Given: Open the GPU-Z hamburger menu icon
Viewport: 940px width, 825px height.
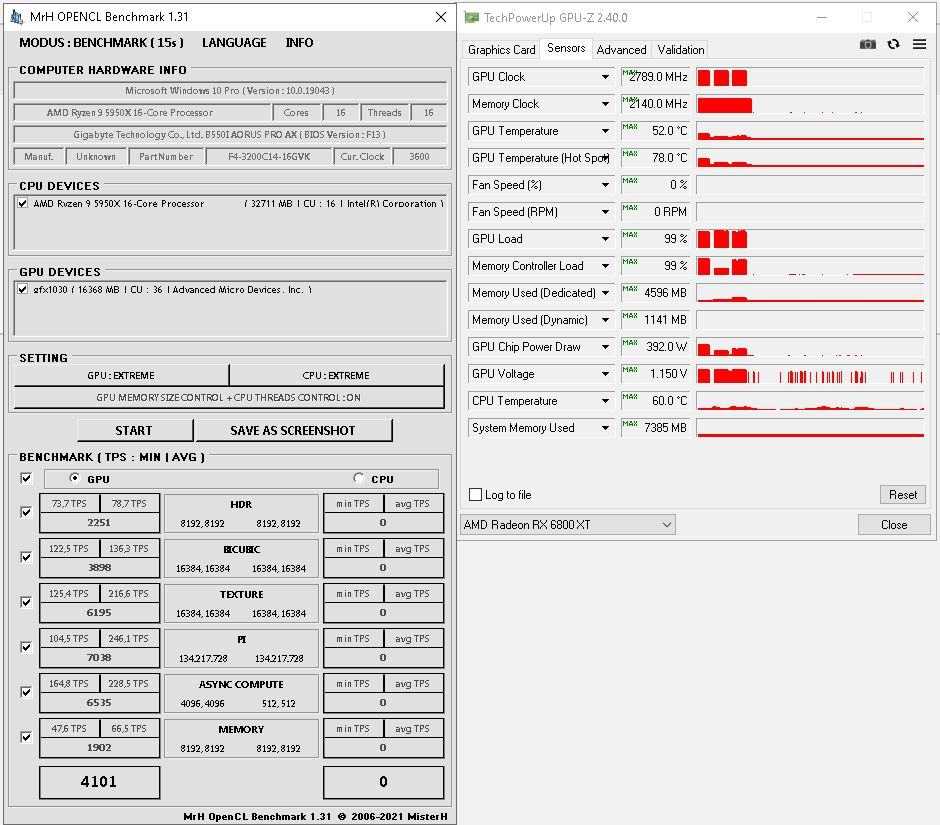Looking at the screenshot, I should click(x=919, y=44).
